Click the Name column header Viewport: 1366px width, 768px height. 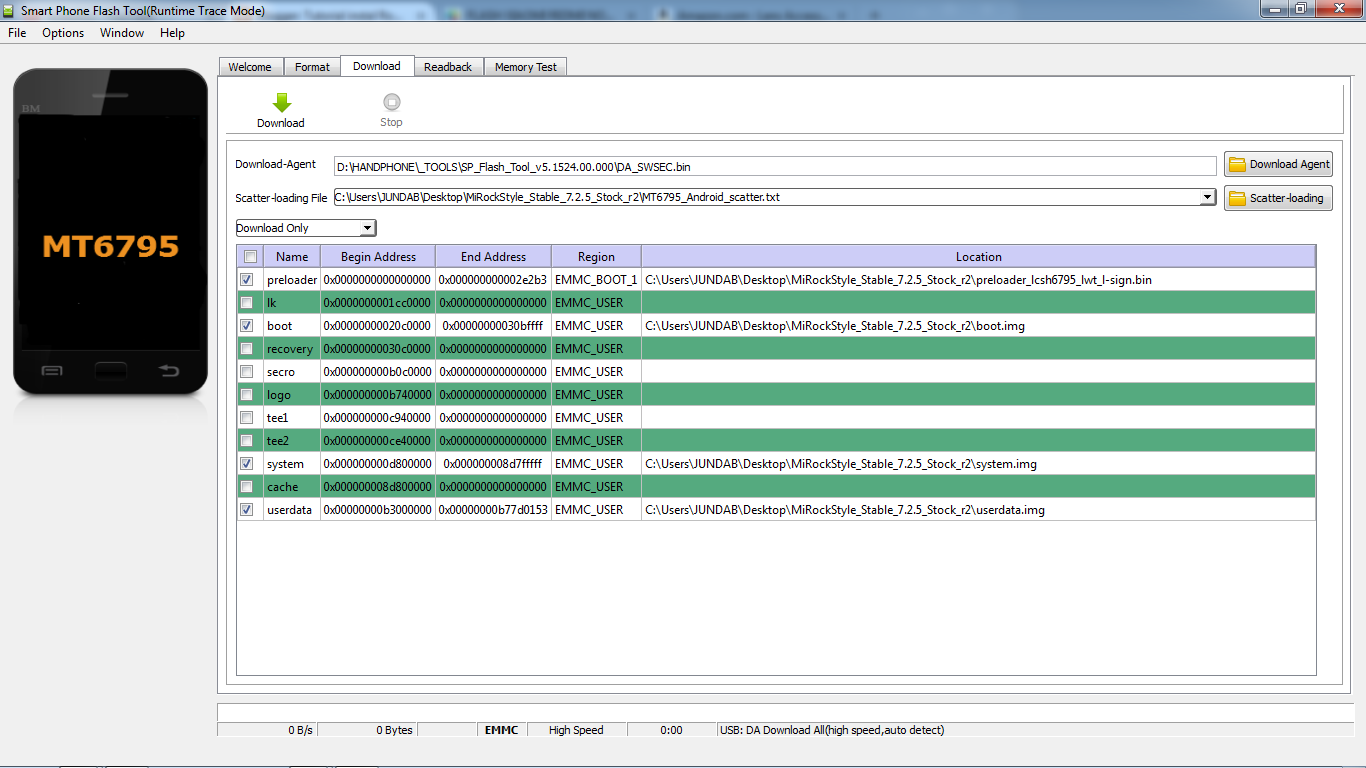click(292, 257)
